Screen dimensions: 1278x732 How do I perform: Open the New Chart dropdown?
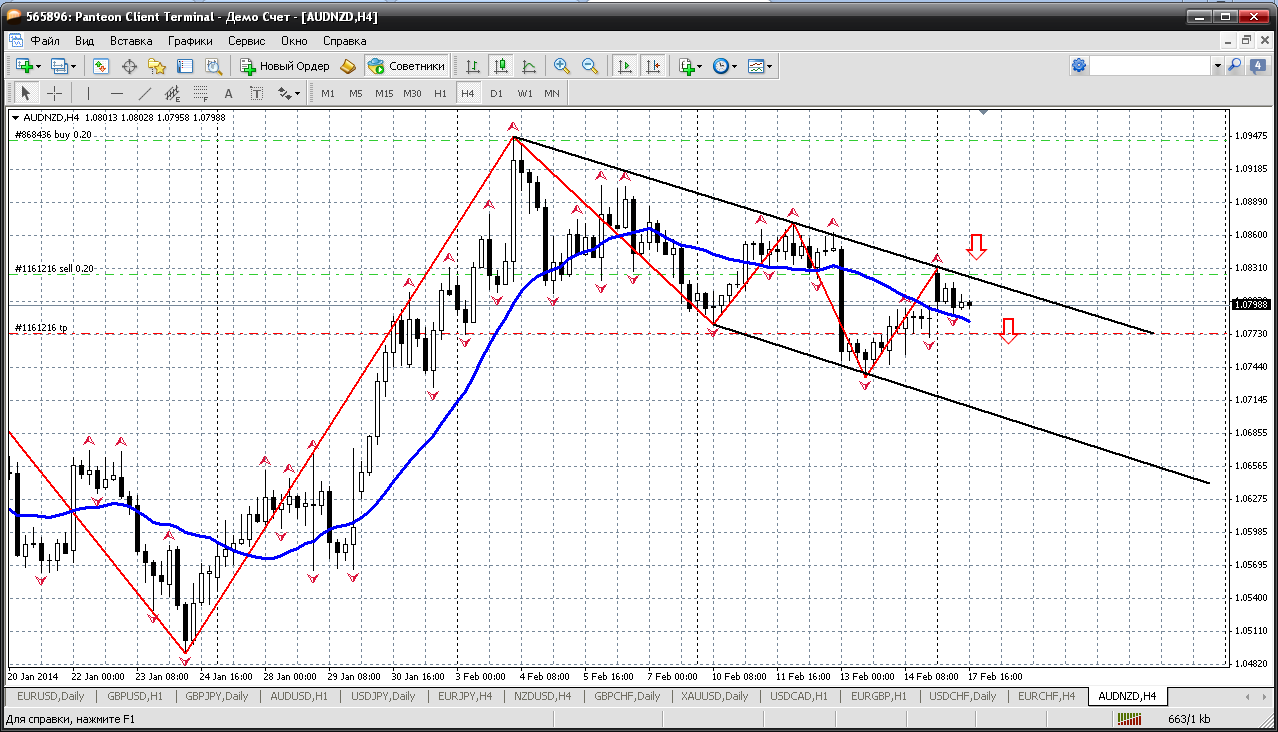click(28, 66)
